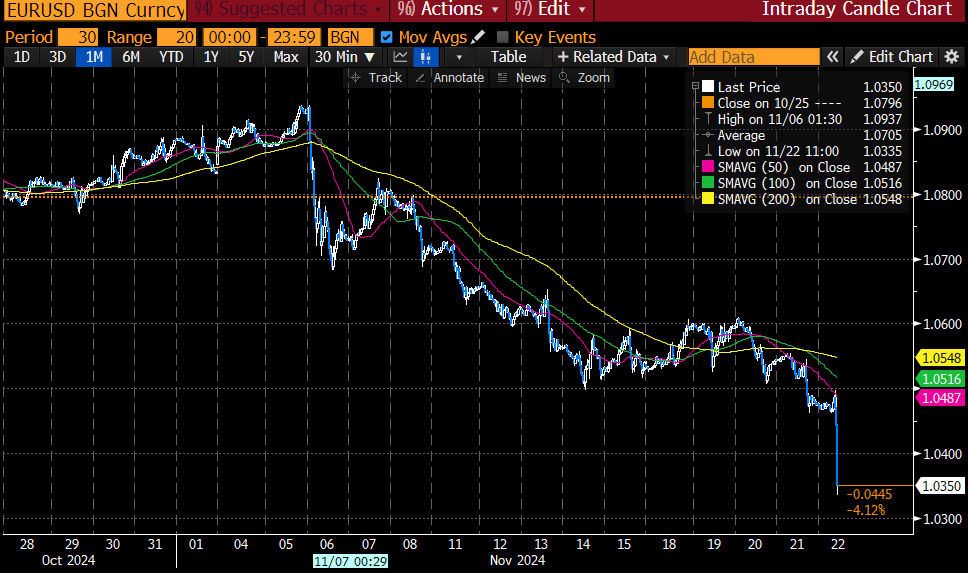The image size is (968, 573).
Task: Open the chart type dropdown arrow
Action: 459,57
